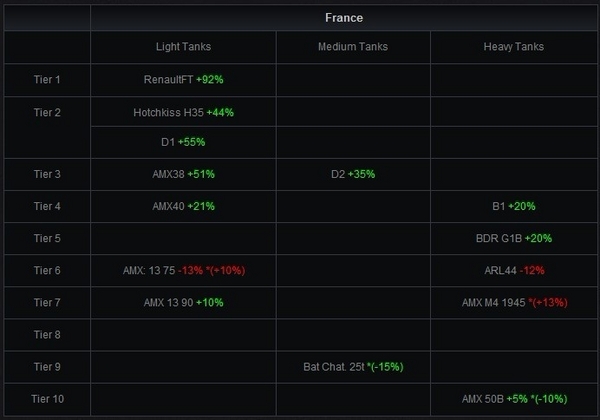Select the D1 +55% cell
The height and width of the screenshot is (420, 600).
[183, 142]
